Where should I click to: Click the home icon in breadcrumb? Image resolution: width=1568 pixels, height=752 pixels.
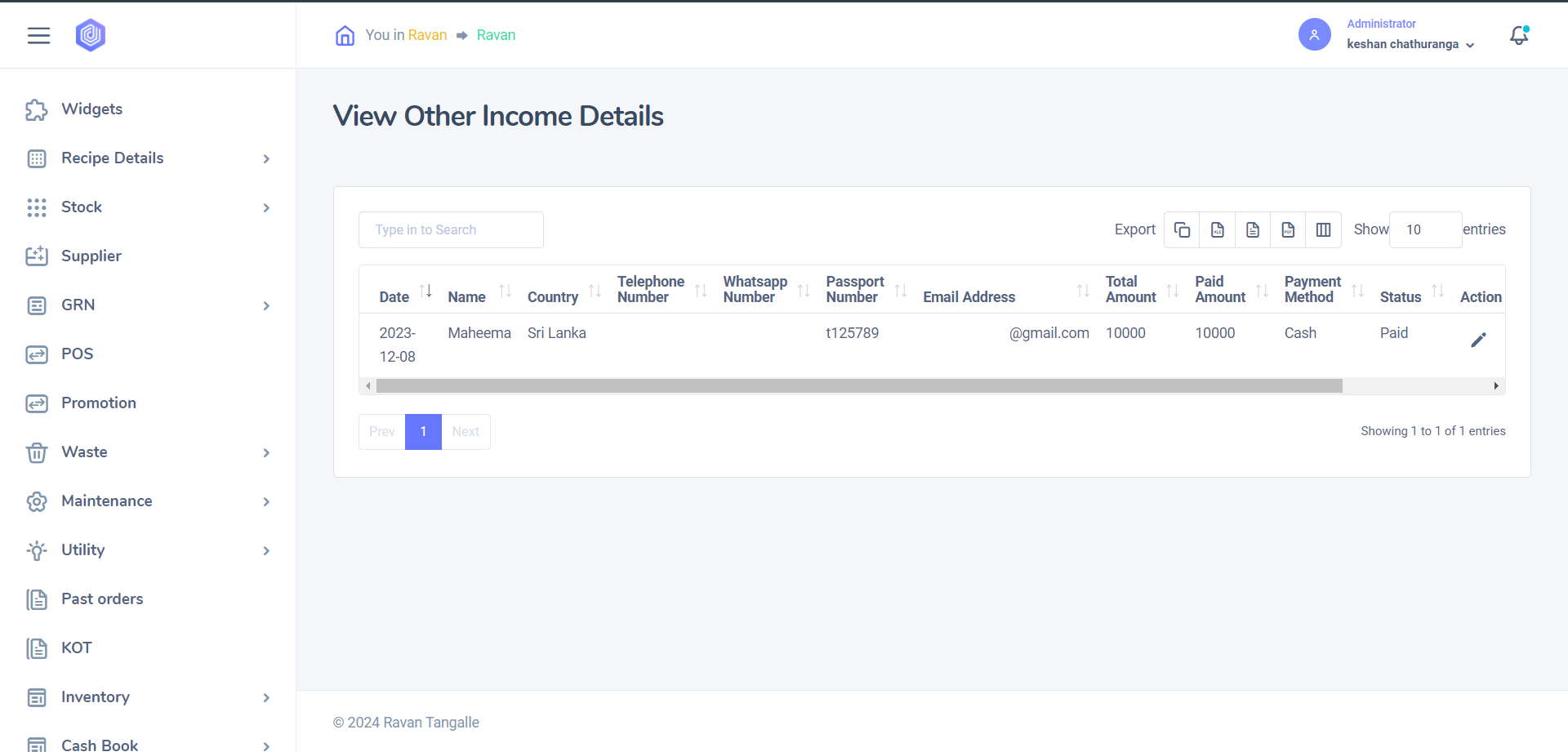click(345, 35)
